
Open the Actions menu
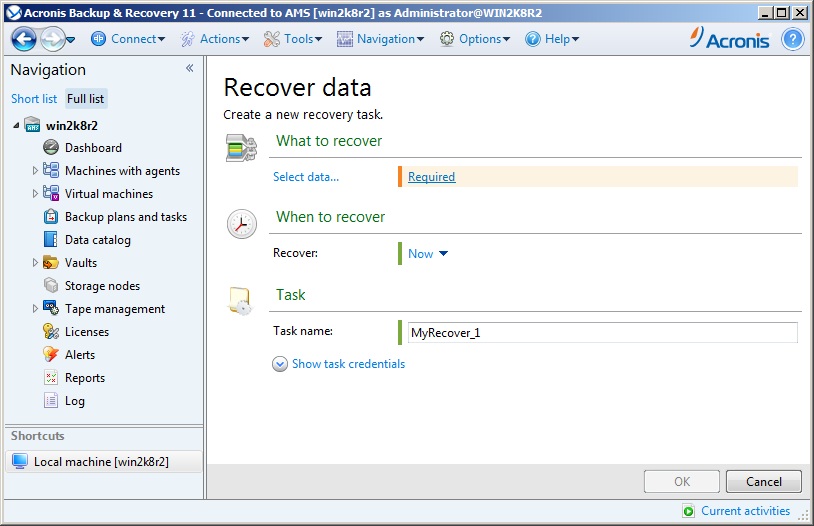(225, 38)
